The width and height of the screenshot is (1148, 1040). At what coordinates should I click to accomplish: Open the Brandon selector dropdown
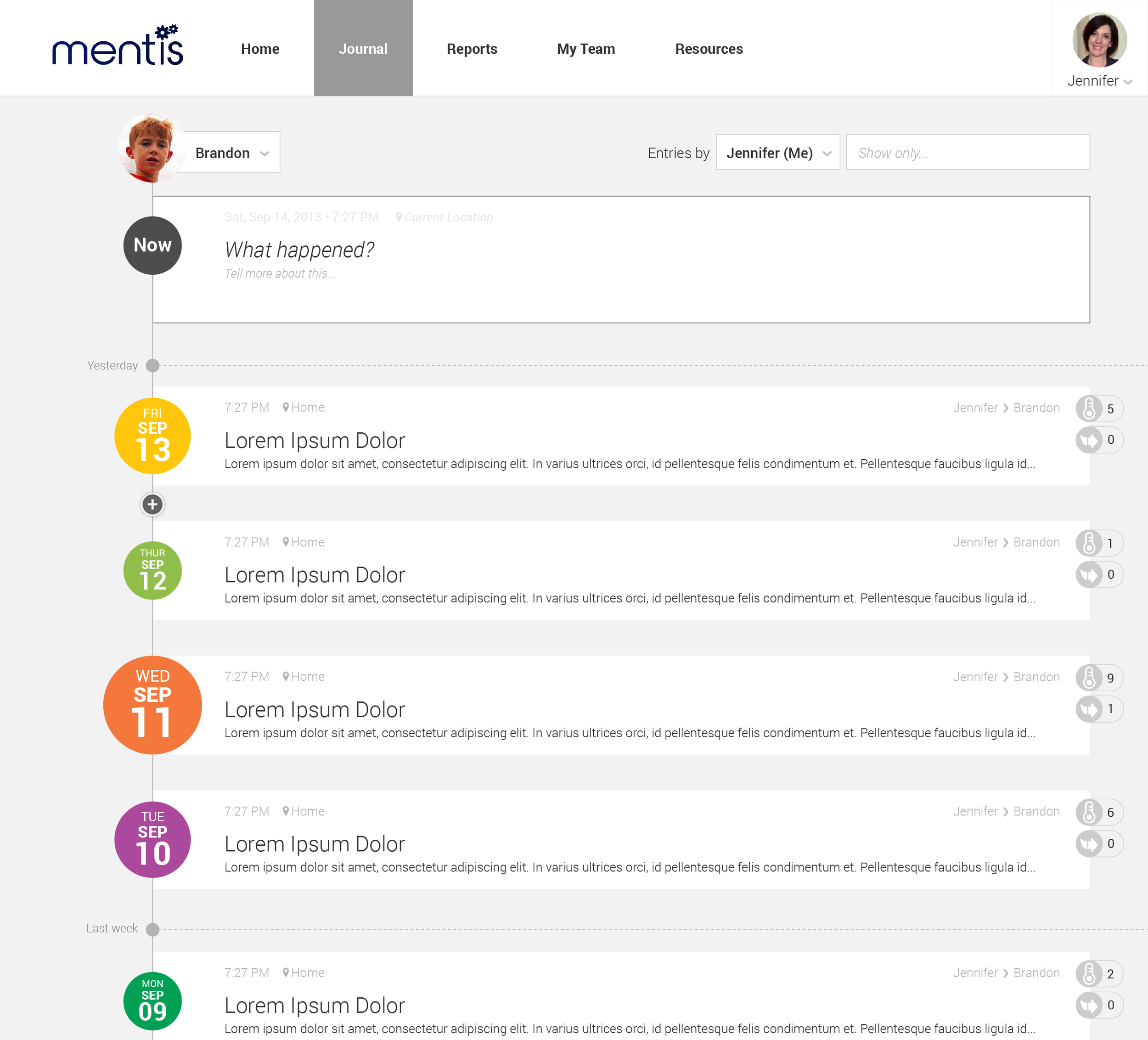232,152
